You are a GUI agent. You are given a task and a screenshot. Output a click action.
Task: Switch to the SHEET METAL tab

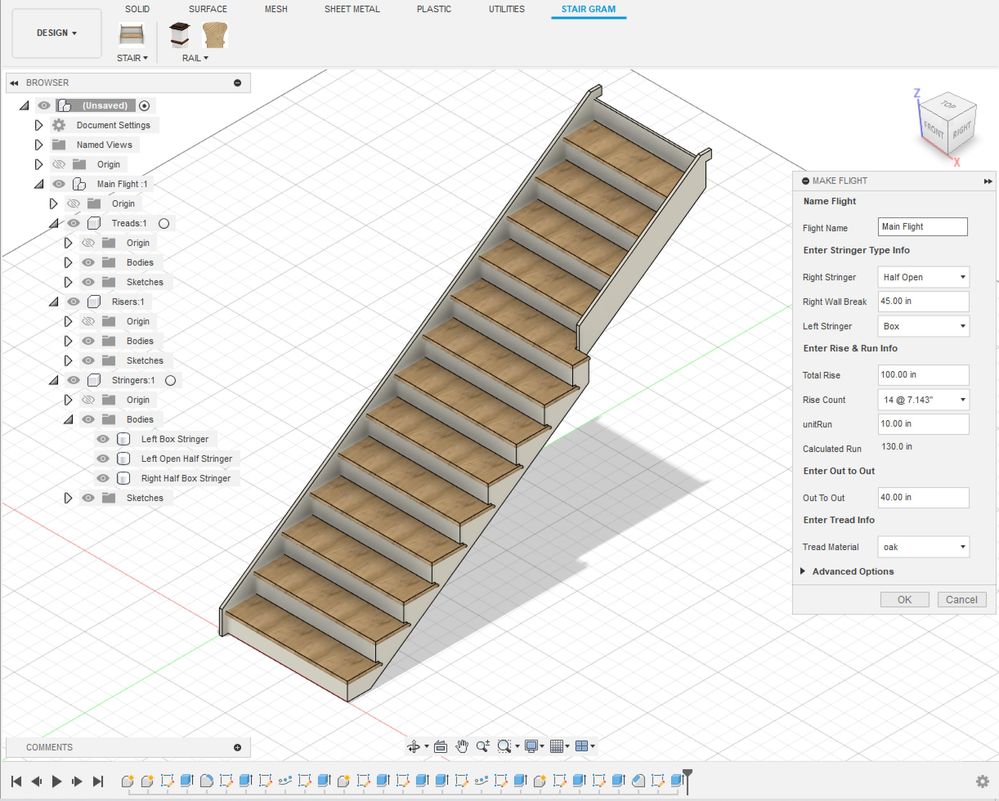point(352,9)
